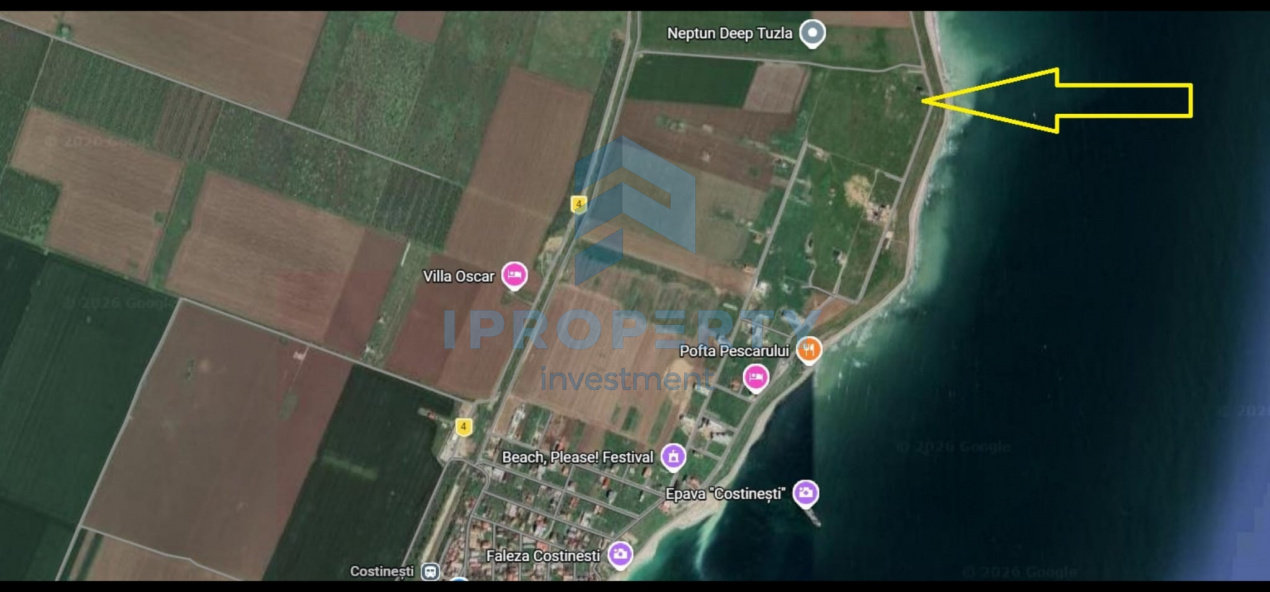This screenshot has width=1270, height=592.
Task: Click the Villa Oscar lodging marker icon
Action: pyautogui.click(x=513, y=275)
